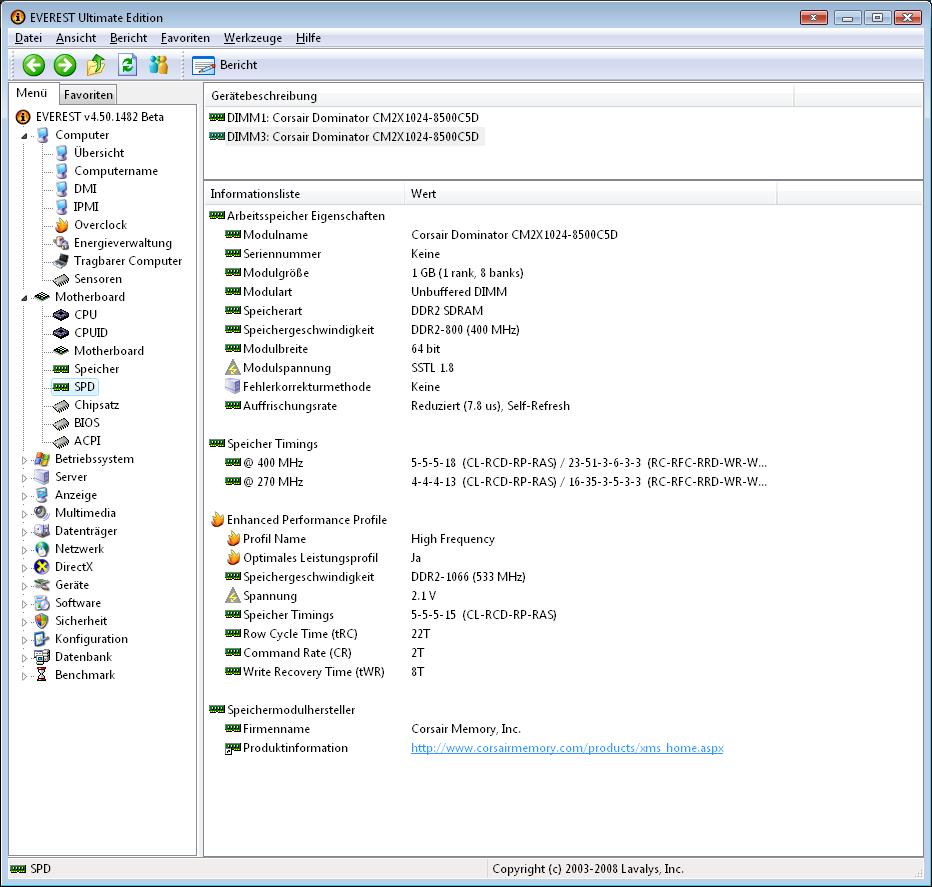
Task: Open the Bericht report toolbar button
Action: coord(225,65)
